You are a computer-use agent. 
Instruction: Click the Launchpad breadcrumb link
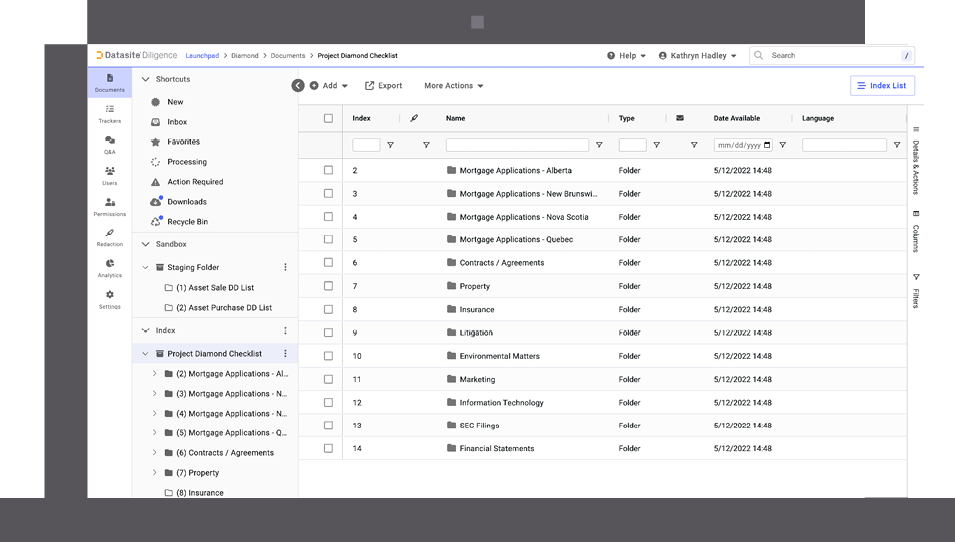[x=202, y=56]
